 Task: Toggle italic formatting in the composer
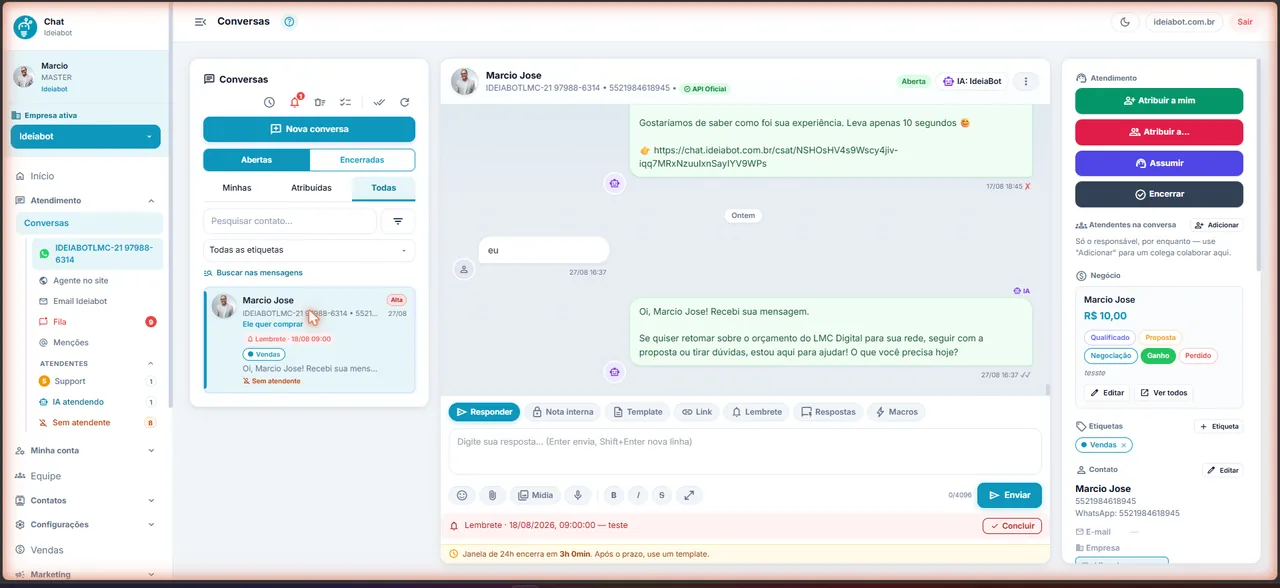point(638,495)
